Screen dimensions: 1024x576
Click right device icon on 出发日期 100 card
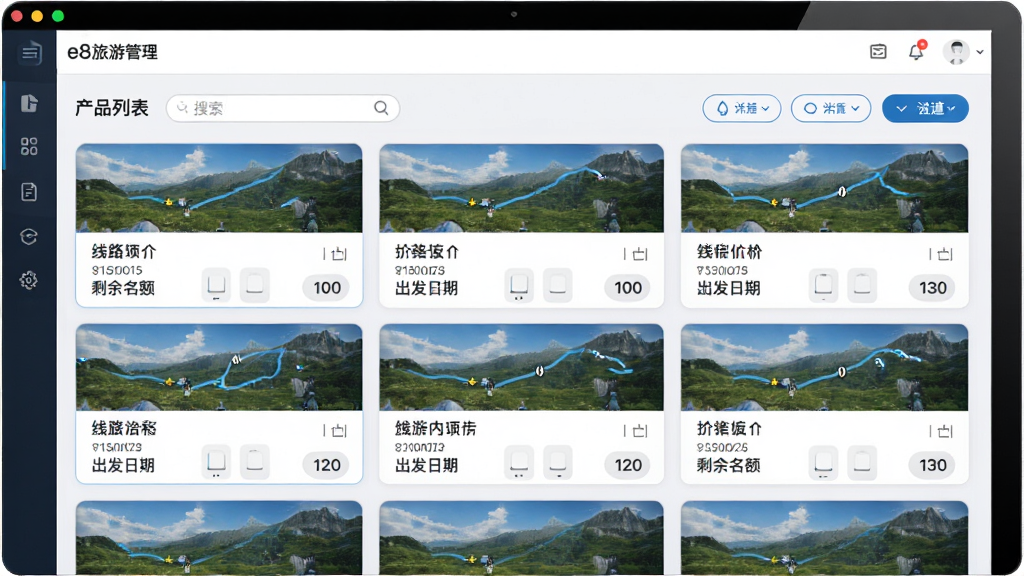(x=558, y=285)
